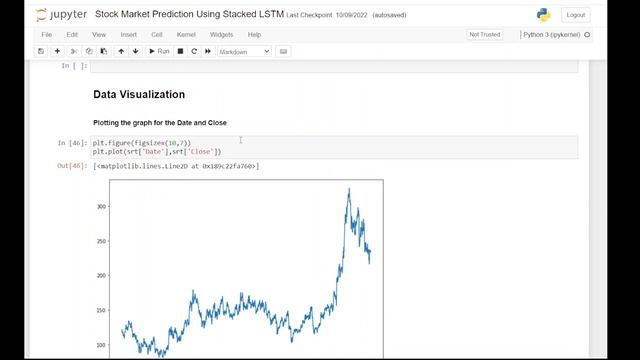Open the command palette keyboard icon
Viewport: 640px width, 360px height.
pos(283,51)
